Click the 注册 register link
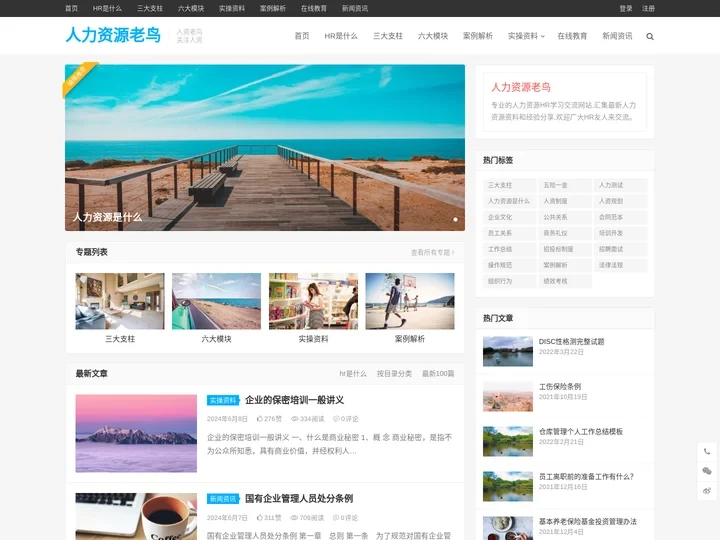 tap(648, 8)
